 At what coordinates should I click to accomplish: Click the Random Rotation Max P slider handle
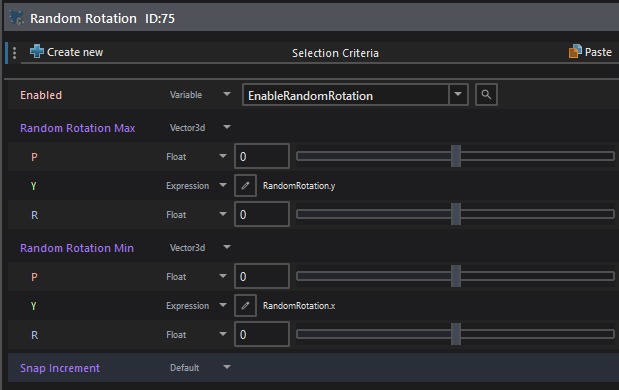click(456, 156)
